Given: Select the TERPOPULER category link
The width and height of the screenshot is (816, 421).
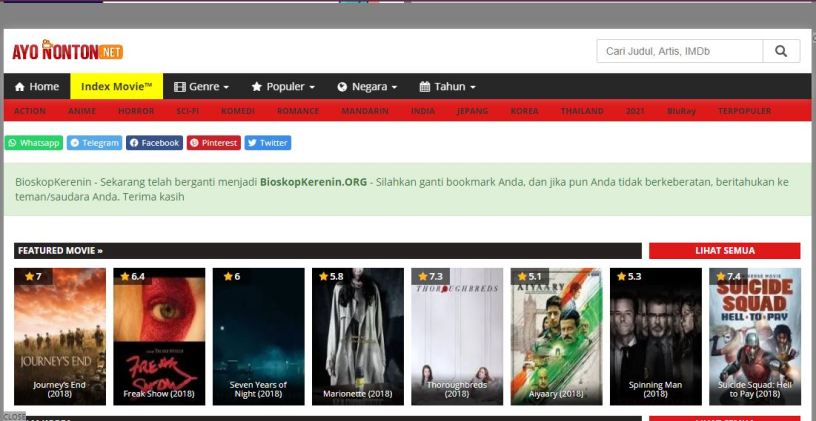Looking at the screenshot, I should (744, 111).
